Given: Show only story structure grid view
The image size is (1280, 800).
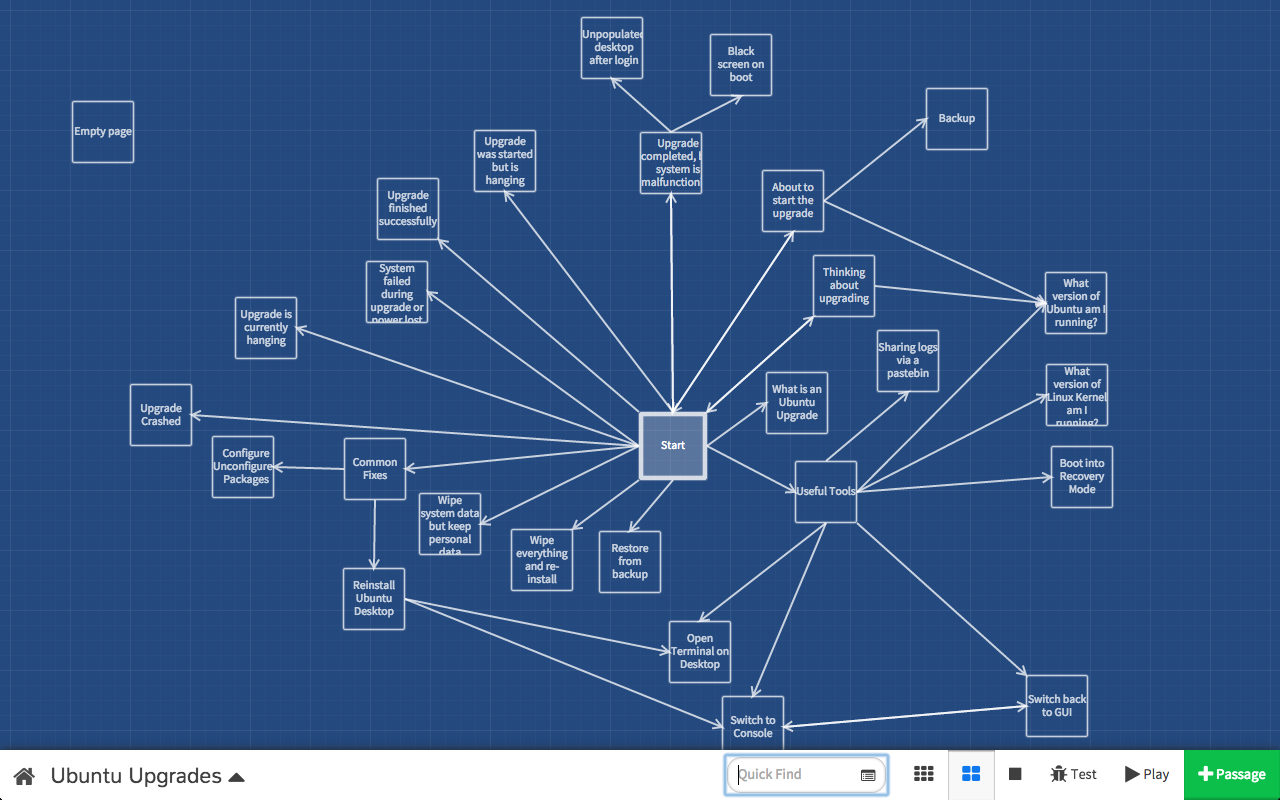Looking at the screenshot, I should (924, 774).
